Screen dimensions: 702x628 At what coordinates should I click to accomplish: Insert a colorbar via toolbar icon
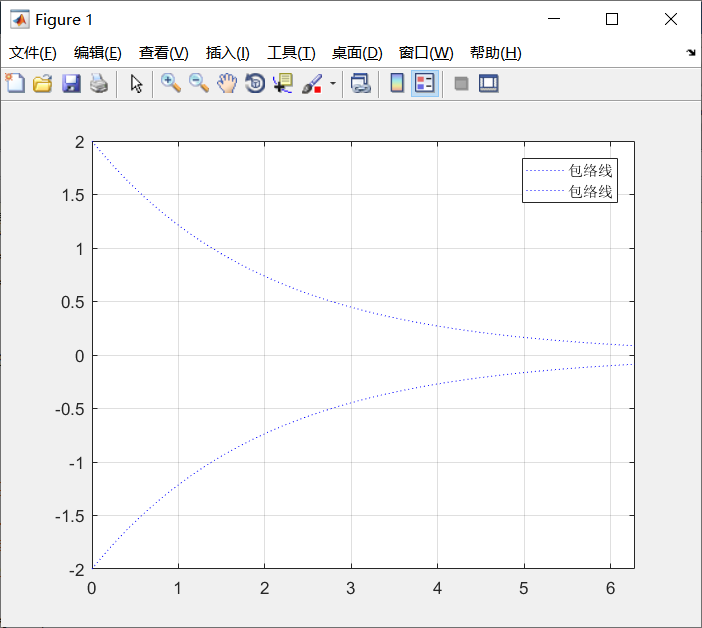(x=397, y=84)
